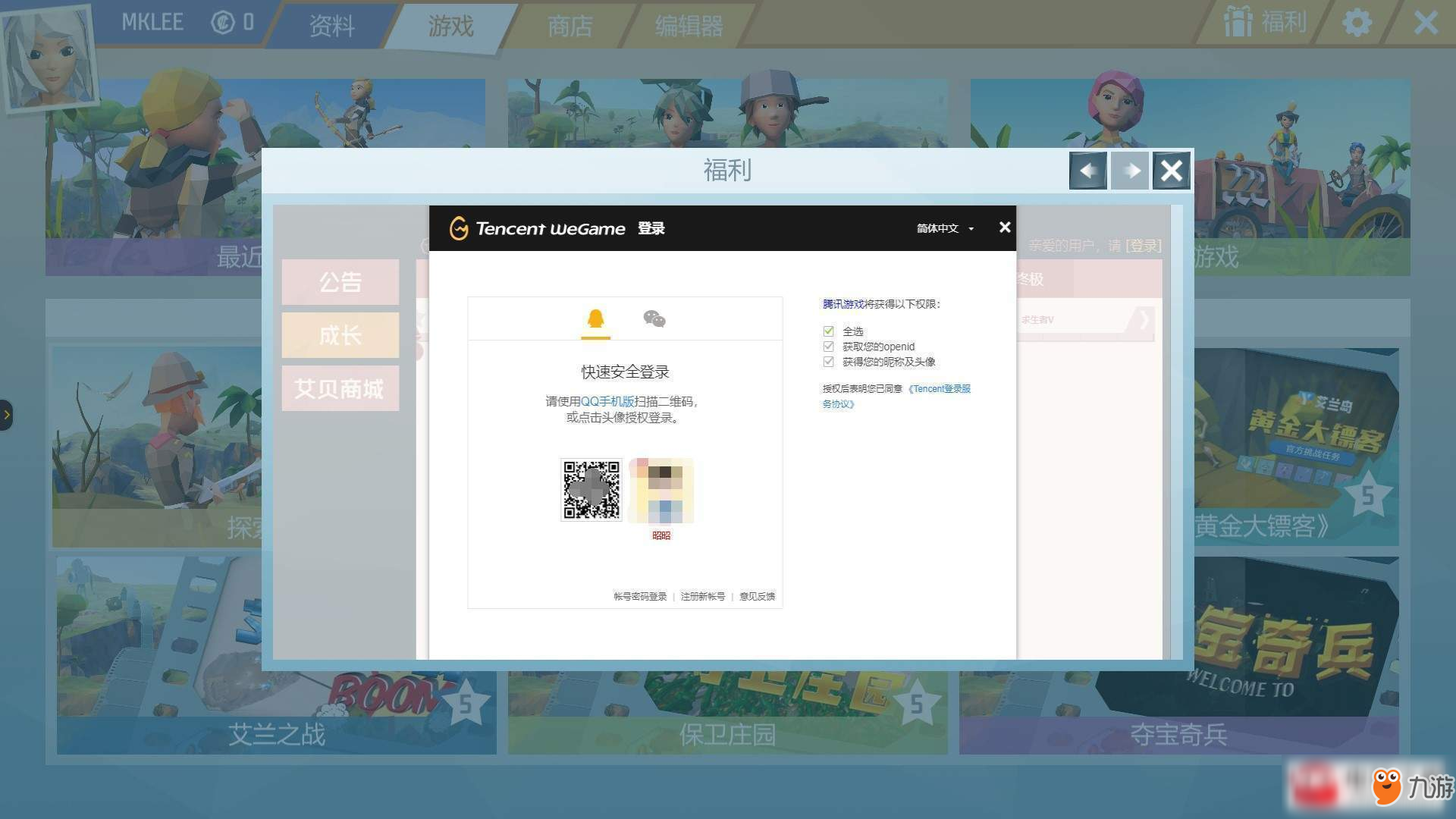The width and height of the screenshot is (1456, 819).
Task: Go back with the 福利 window left arrow
Action: click(1088, 171)
